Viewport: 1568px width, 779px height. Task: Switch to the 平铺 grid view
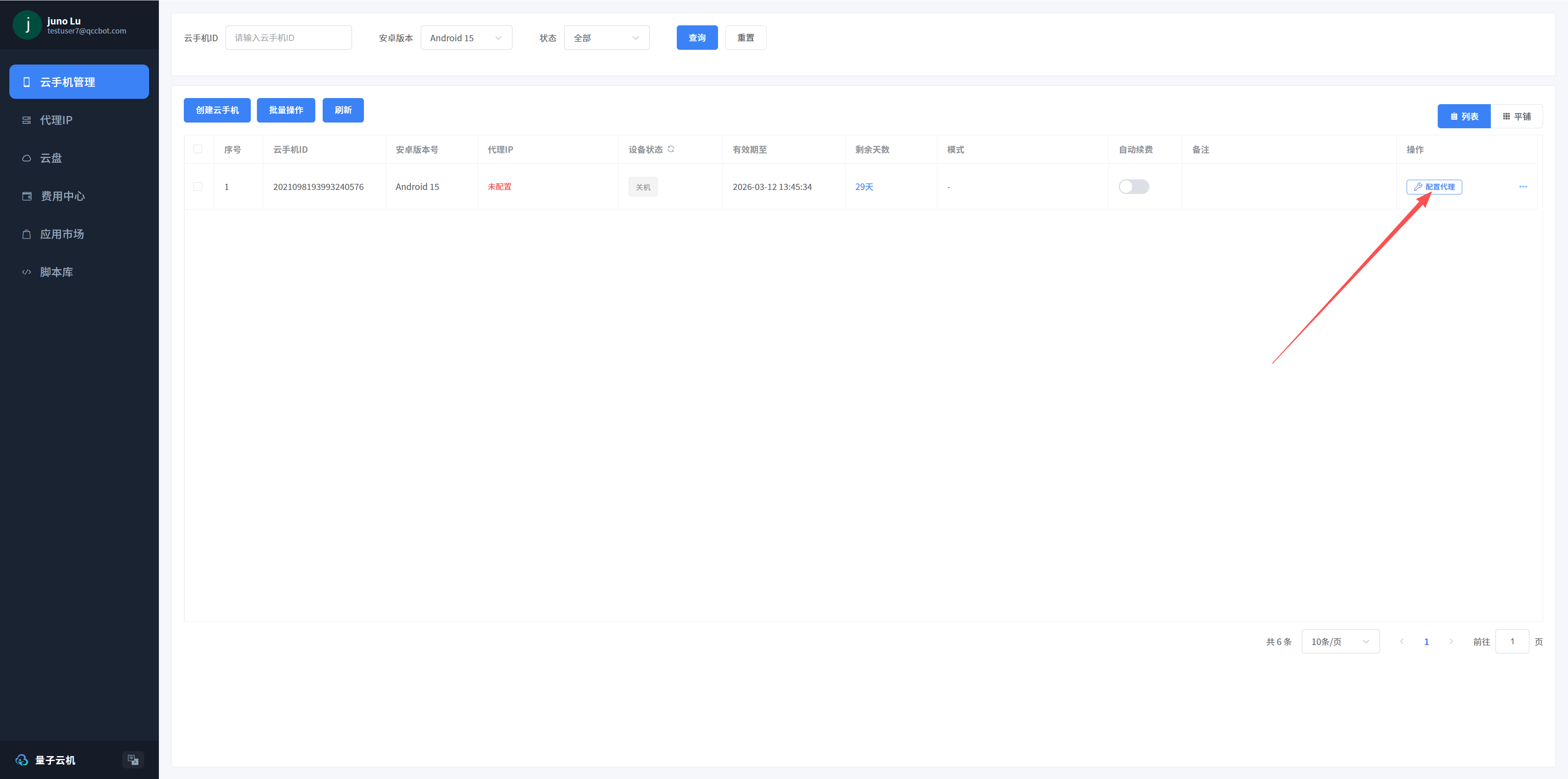(1516, 116)
